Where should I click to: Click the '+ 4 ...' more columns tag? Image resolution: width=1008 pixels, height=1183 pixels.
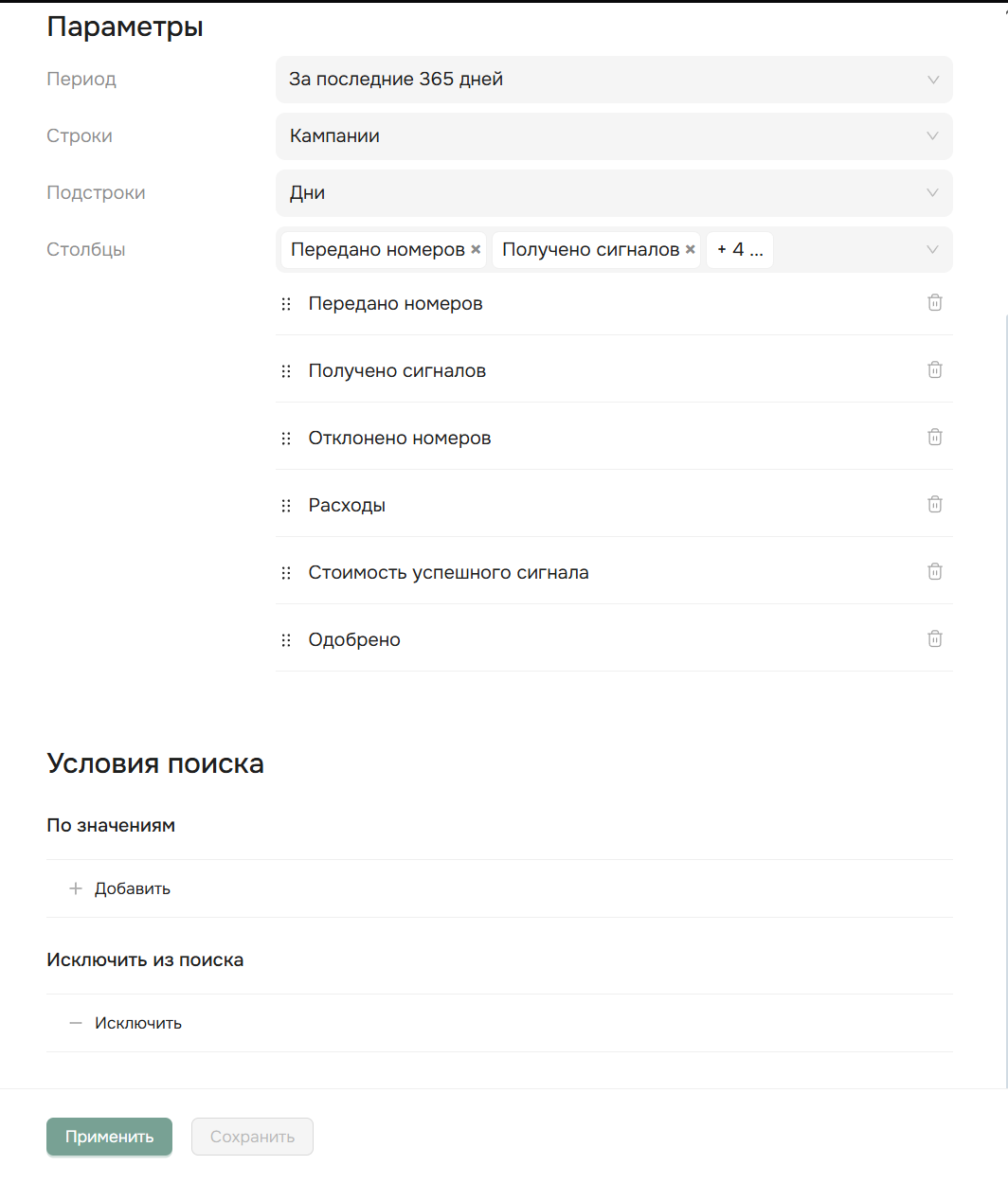tap(740, 250)
